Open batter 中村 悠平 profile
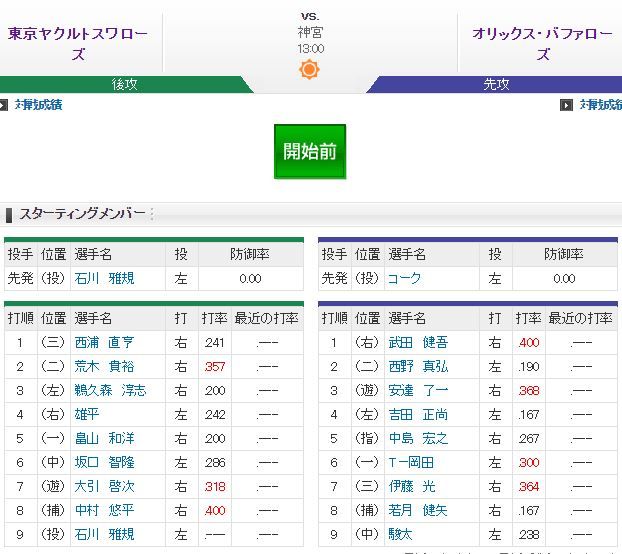This screenshot has height=554, width=622. click(104, 510)
